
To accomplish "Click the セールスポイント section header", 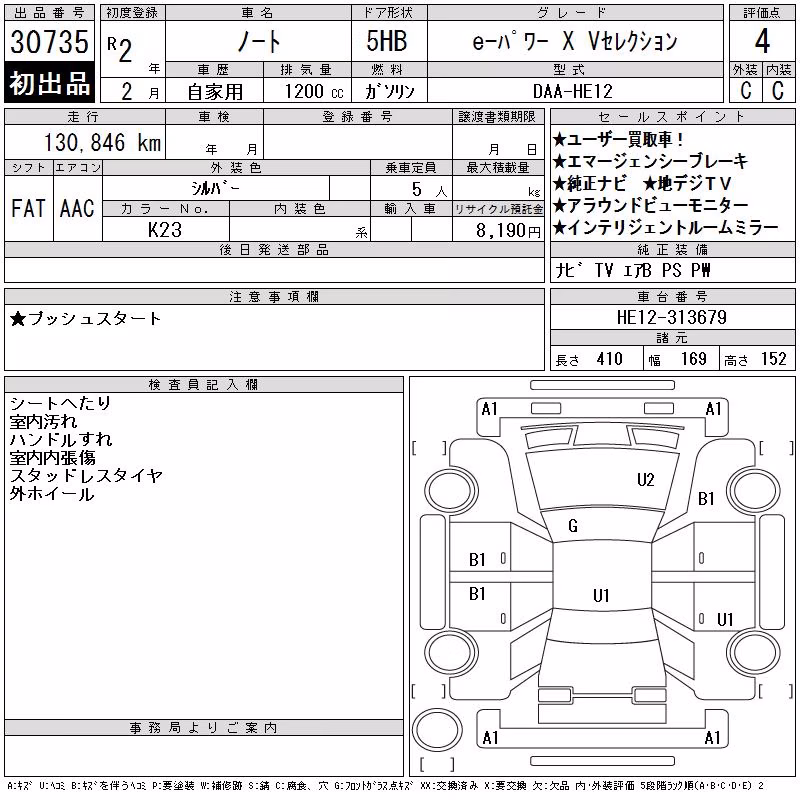I will coord(672,117).
